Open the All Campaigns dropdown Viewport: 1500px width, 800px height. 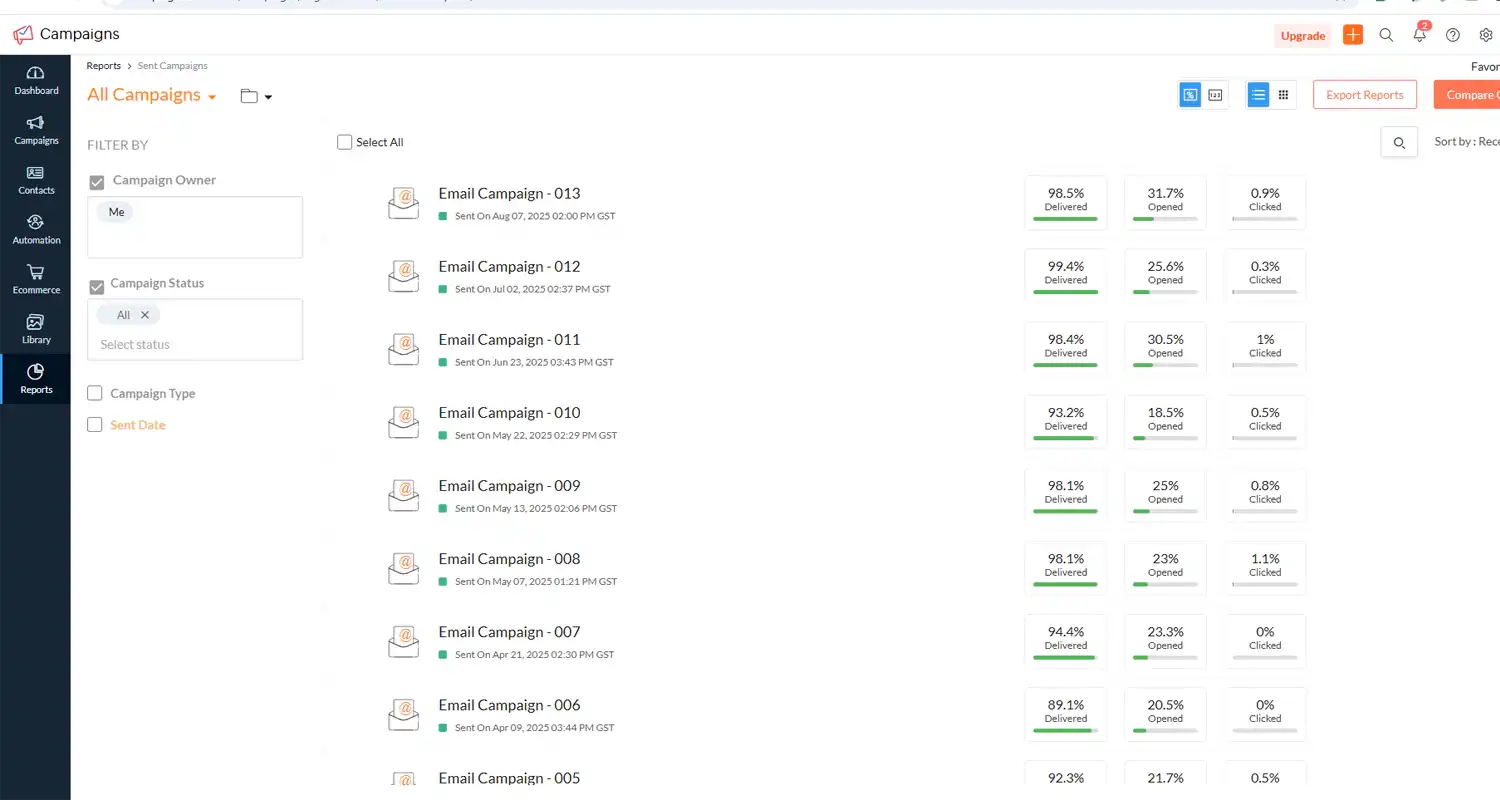click(151, 95)
